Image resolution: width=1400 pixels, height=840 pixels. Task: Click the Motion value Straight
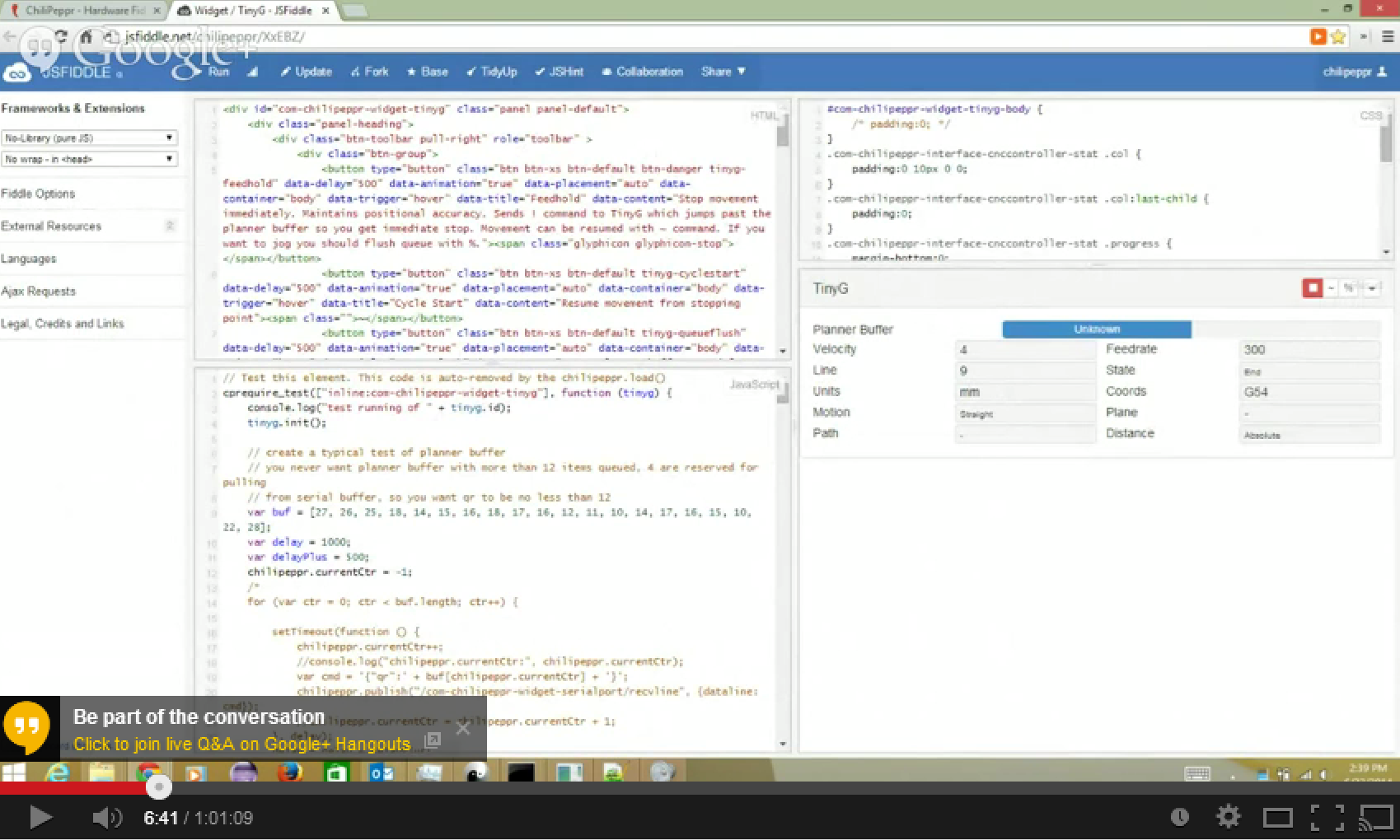(1025, 413)
